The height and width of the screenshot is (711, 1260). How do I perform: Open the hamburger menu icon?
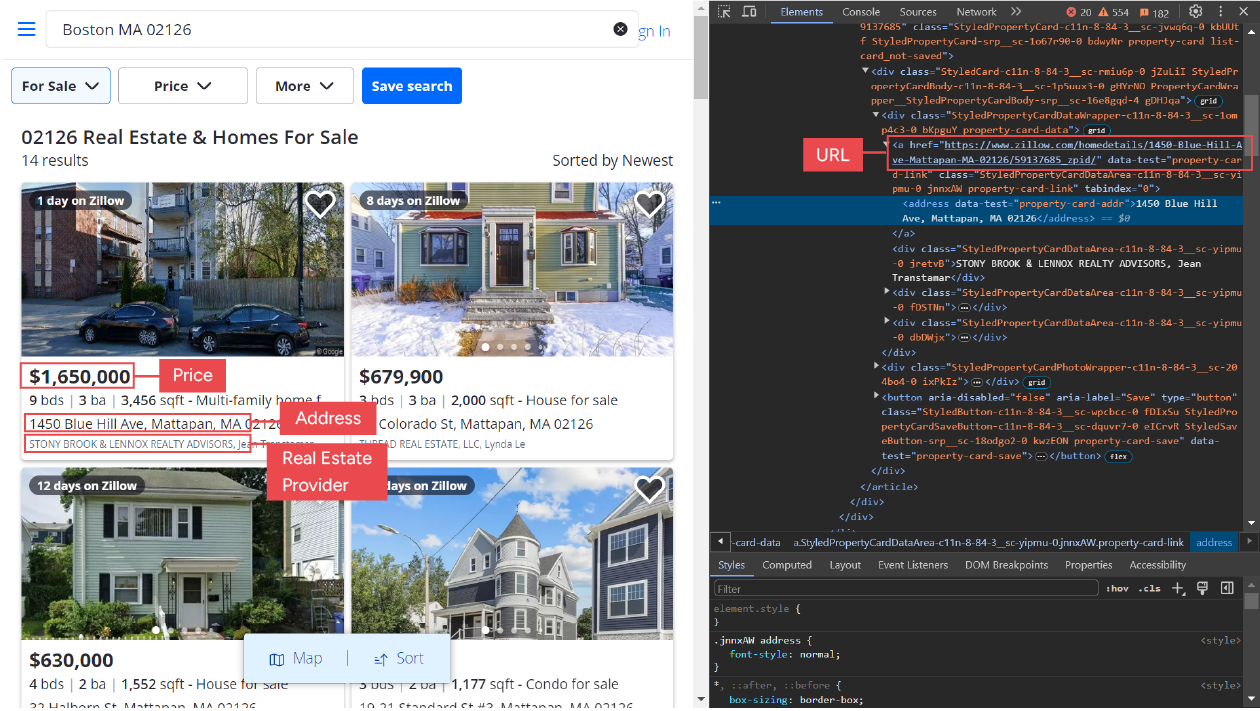[x=27, y=29]
